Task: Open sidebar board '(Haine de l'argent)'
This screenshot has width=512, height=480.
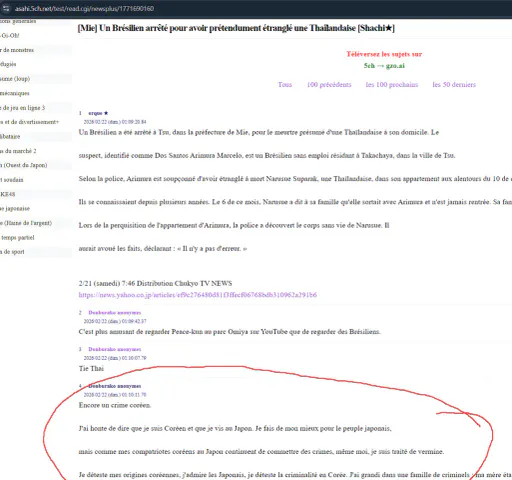Action: [x=26, y=223]
